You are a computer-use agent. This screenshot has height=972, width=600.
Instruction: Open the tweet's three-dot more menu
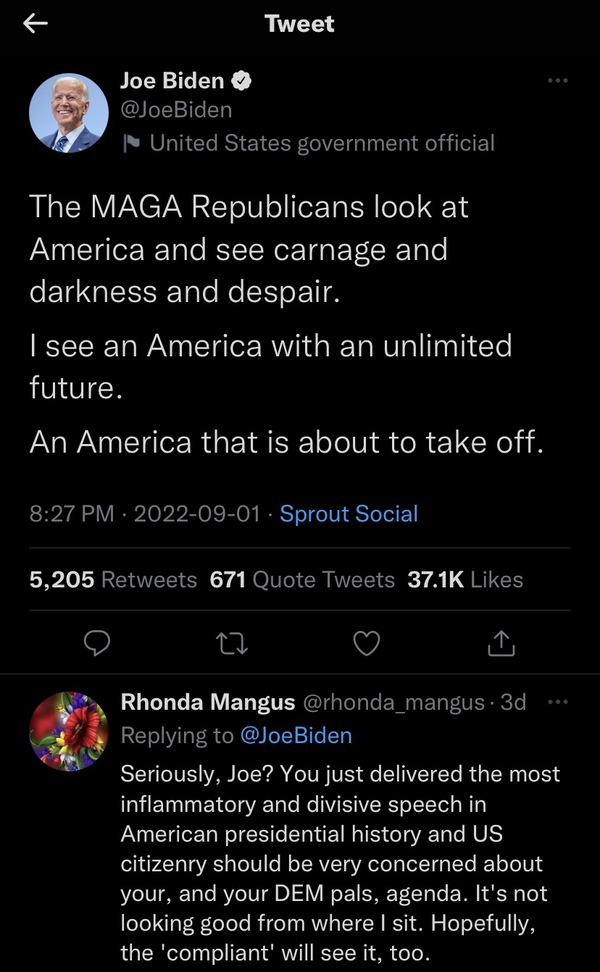557,81
